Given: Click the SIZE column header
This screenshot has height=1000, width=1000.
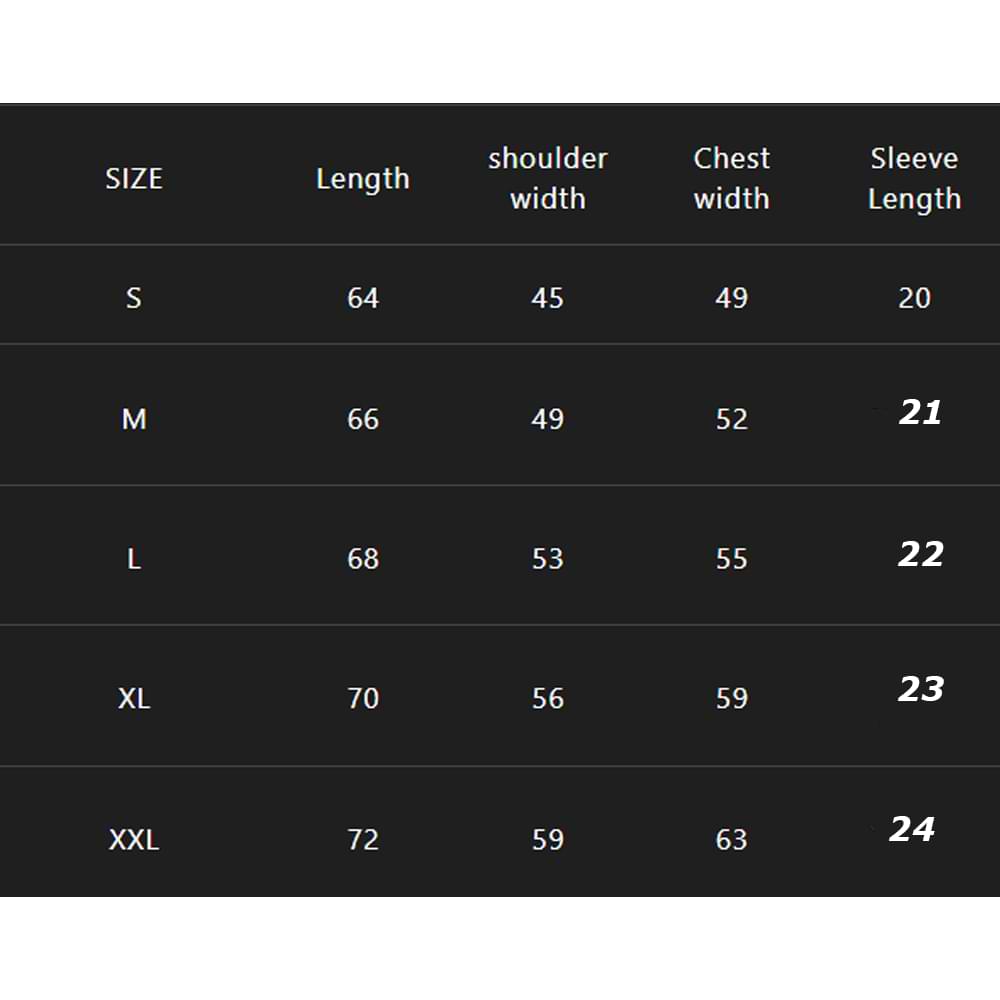Looking at the screenshot, I should coord(134,179).
